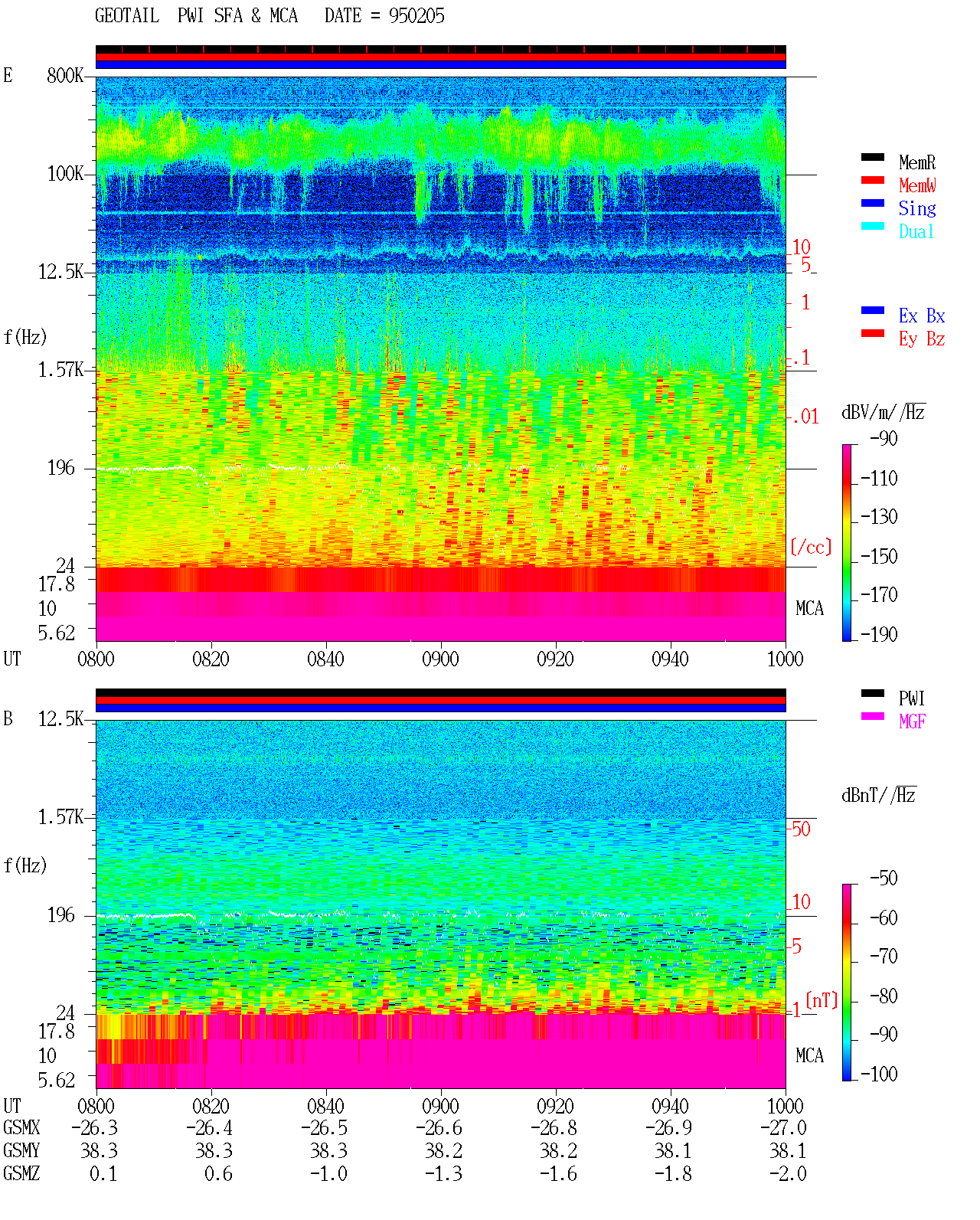The image size is (980, 1220).
Task: Click the -130 color scale tick
Action: (x=880, y=517)
